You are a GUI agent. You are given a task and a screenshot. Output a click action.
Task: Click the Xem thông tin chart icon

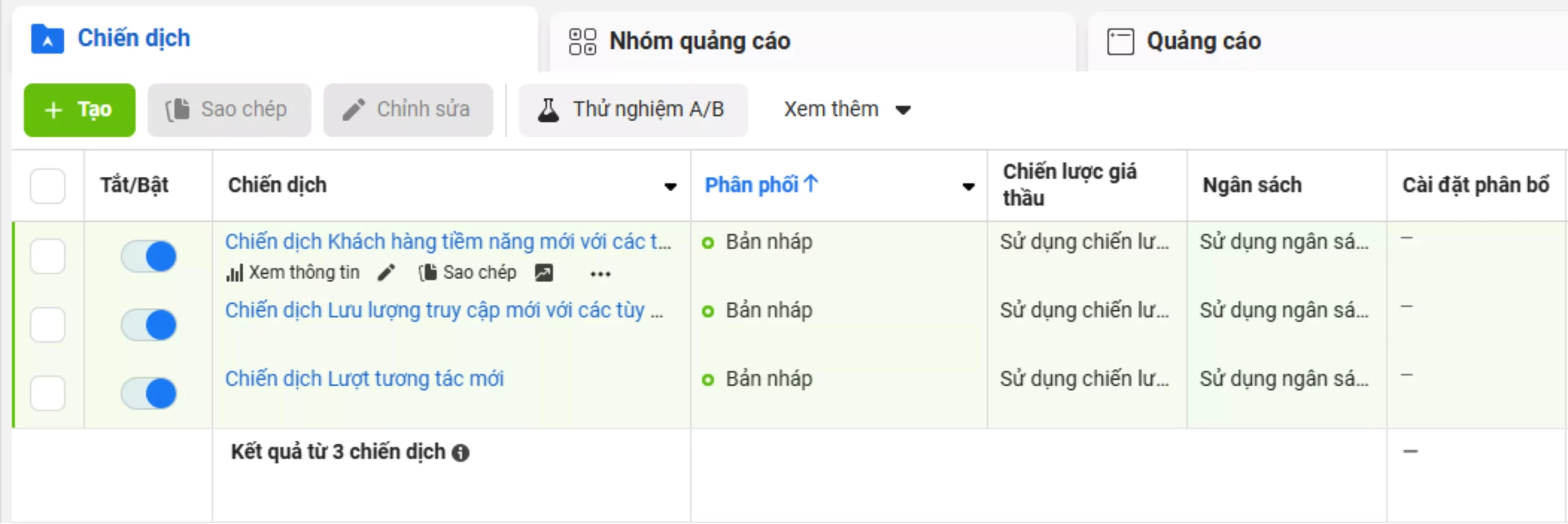(235, 273)
